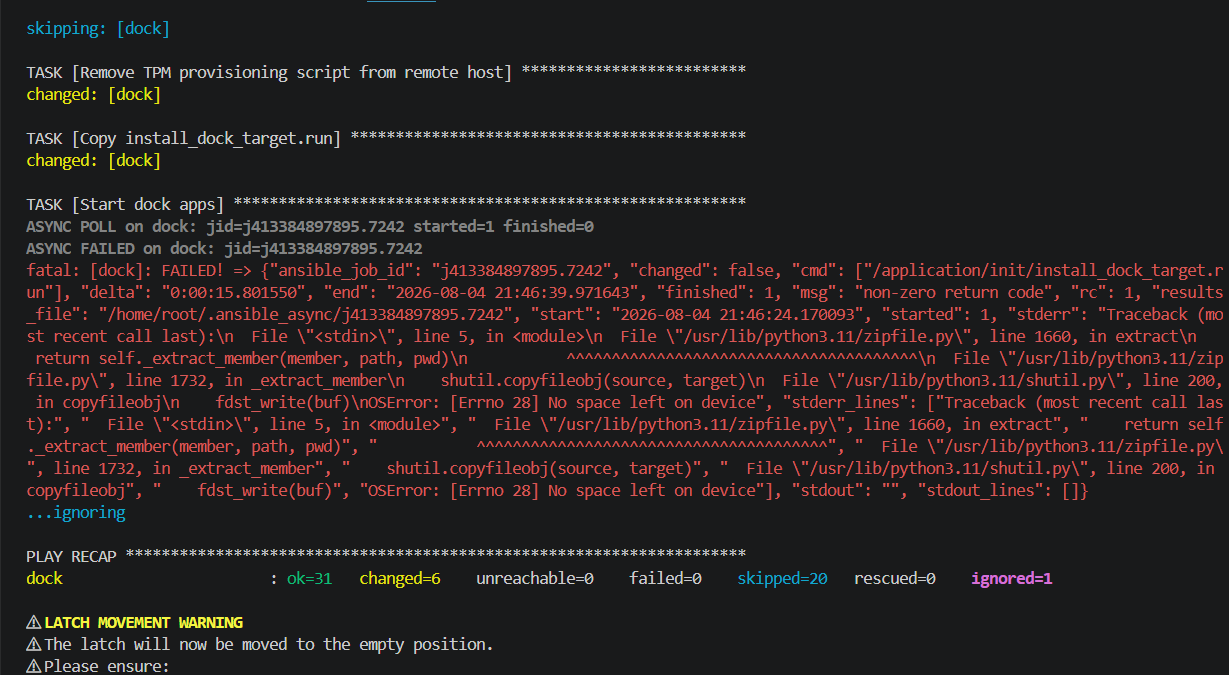Click the "skipping: [dock]" line
This screenshot has width=1229, height=675.
tap(98, 28)
